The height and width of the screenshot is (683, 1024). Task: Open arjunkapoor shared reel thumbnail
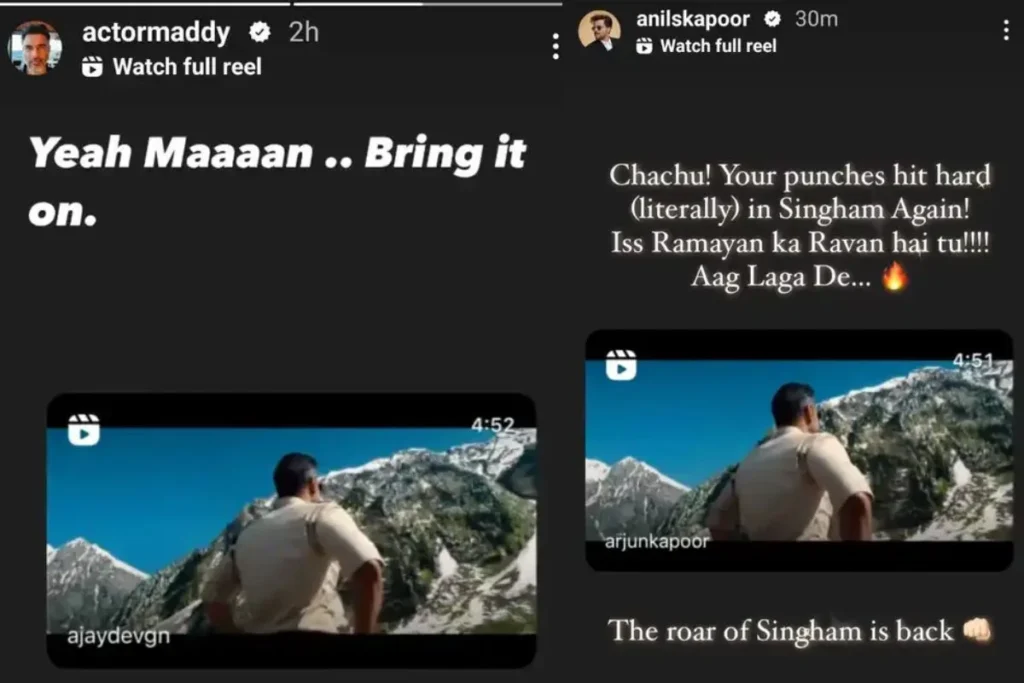click(799, 451)
